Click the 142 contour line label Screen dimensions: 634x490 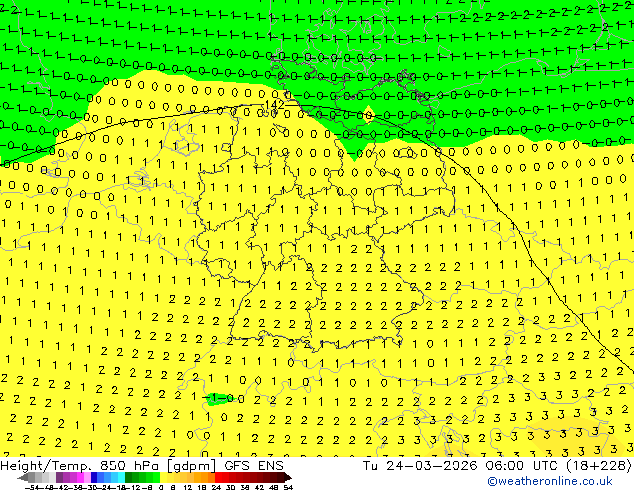[x=275, y=105]
